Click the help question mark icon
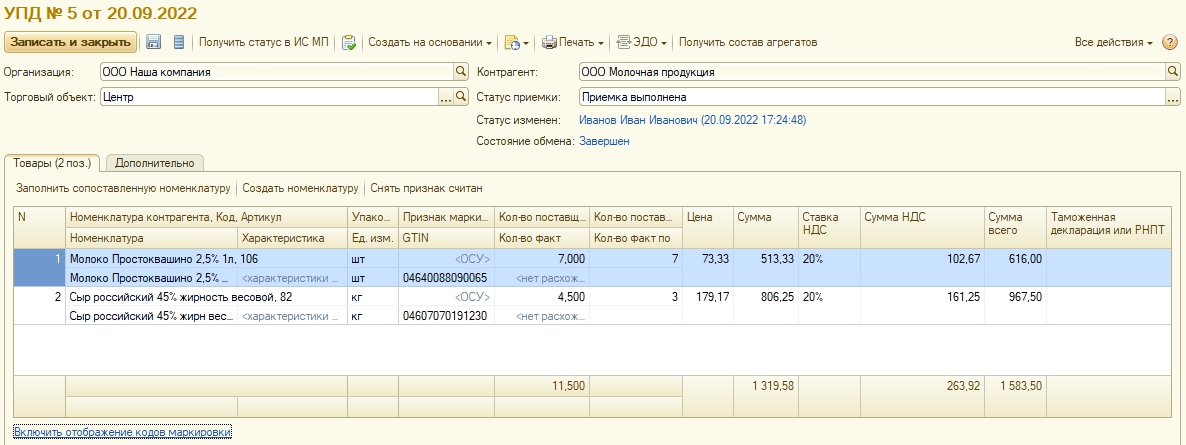Screen dimensions: 1186x445 click(x=1170, y=43)
